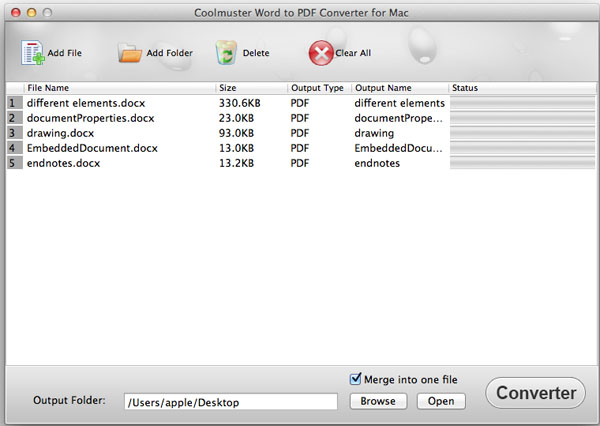Toggle the Merge into one file checkbox

pos(355,379)
